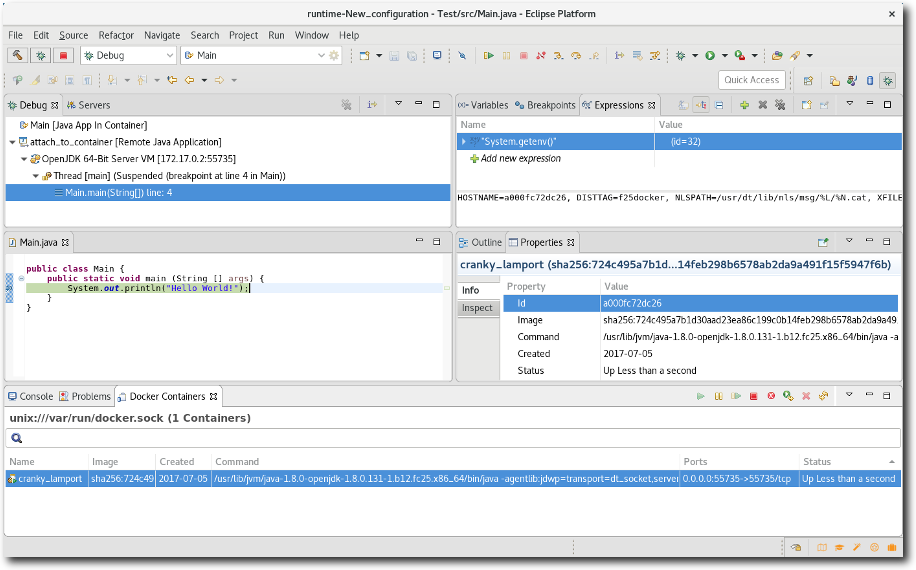Click Remove All Expressions double-X icon

click(779, 105)
